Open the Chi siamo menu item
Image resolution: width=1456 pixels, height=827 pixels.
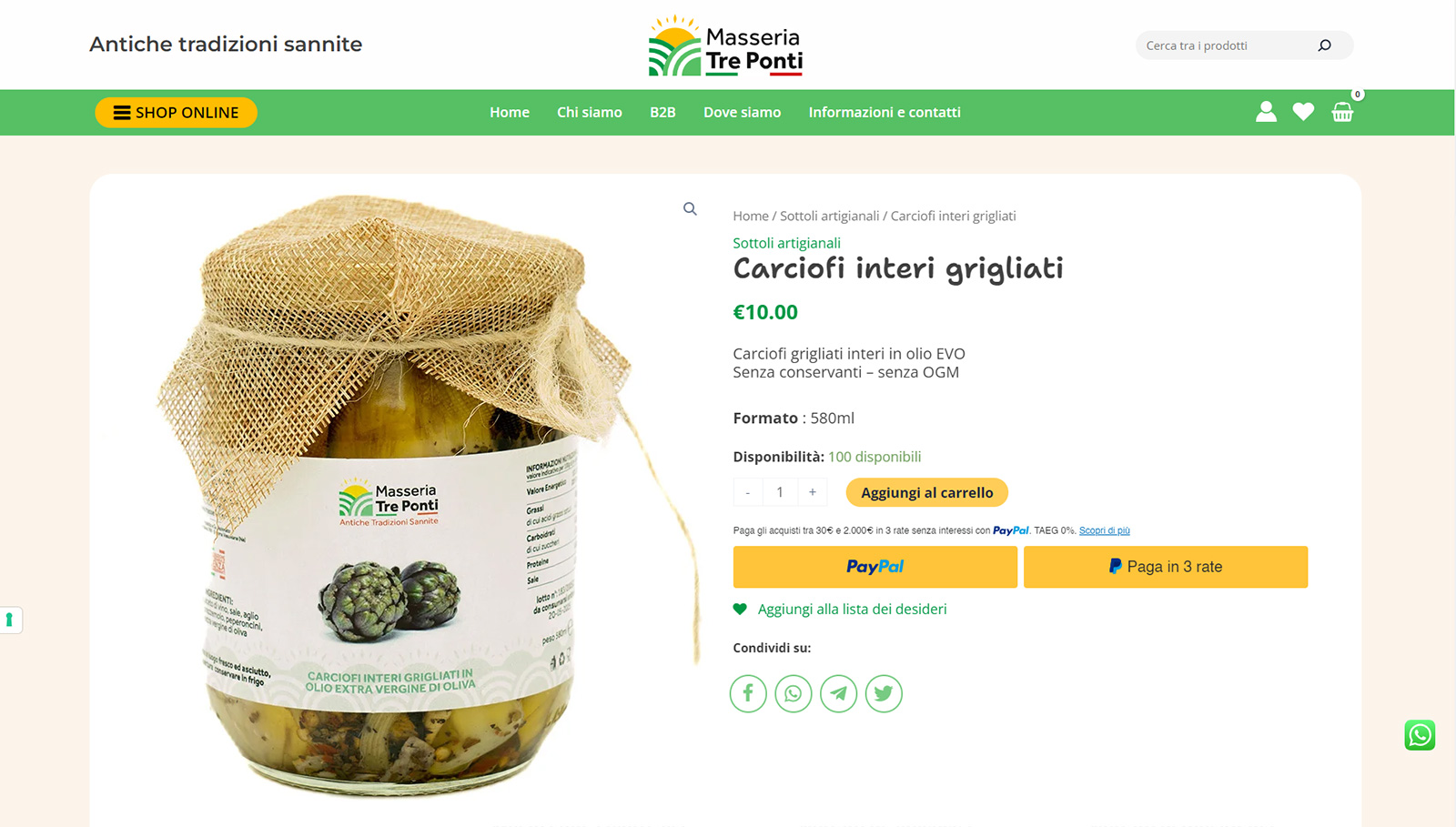[590, 112]
